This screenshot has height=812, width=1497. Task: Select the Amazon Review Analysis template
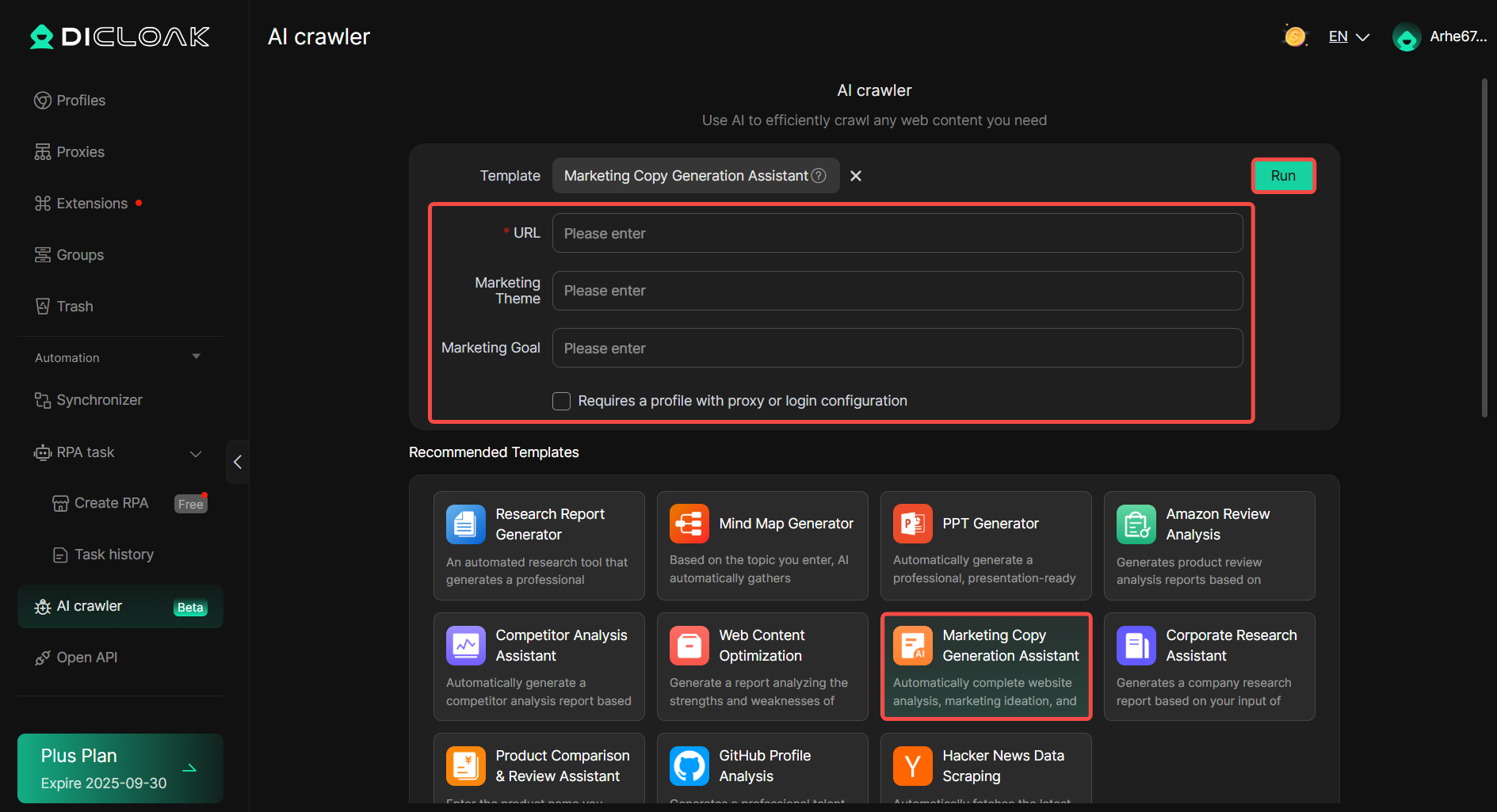(1209, 546)
